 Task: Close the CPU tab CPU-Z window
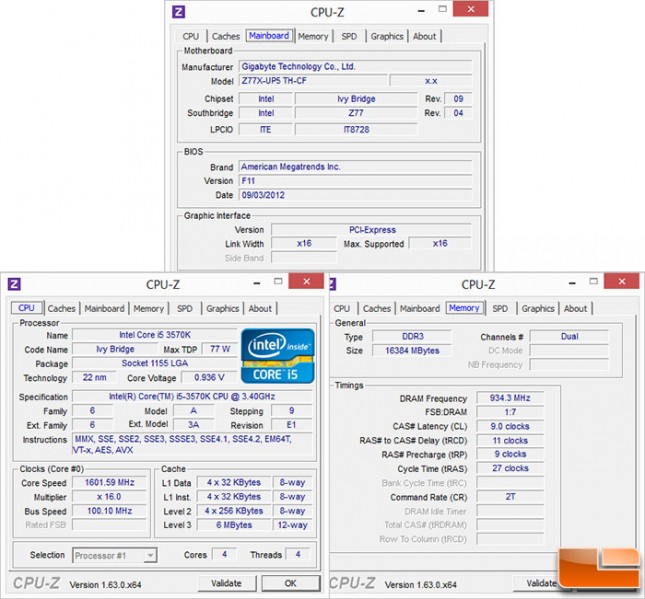point(306,281)
